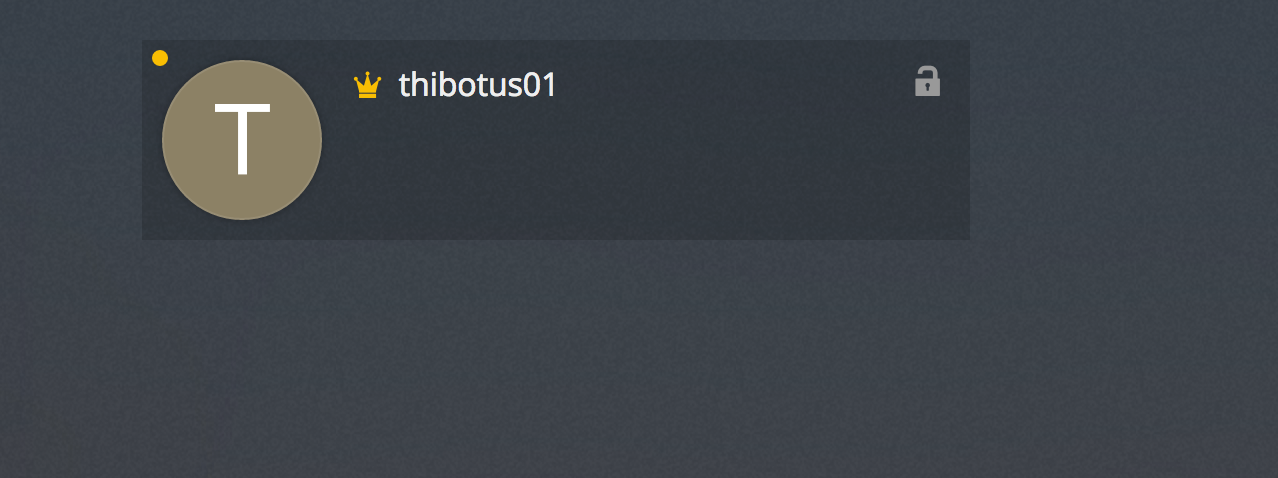Toggle the lock on thibotus01's card
1278x478 pixels.
coord(927,81)
